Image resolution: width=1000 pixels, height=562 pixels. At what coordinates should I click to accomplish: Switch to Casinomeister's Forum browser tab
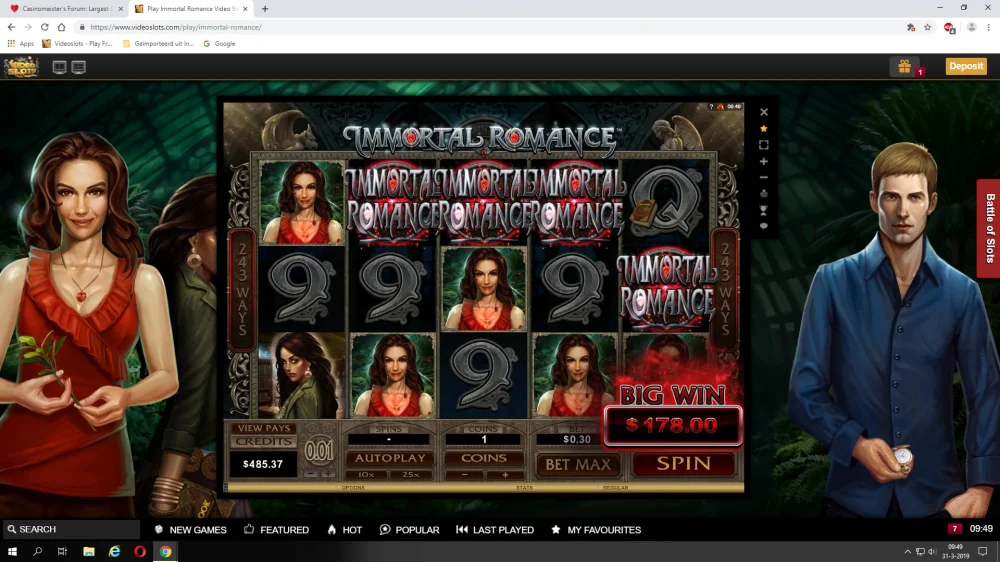64,9
